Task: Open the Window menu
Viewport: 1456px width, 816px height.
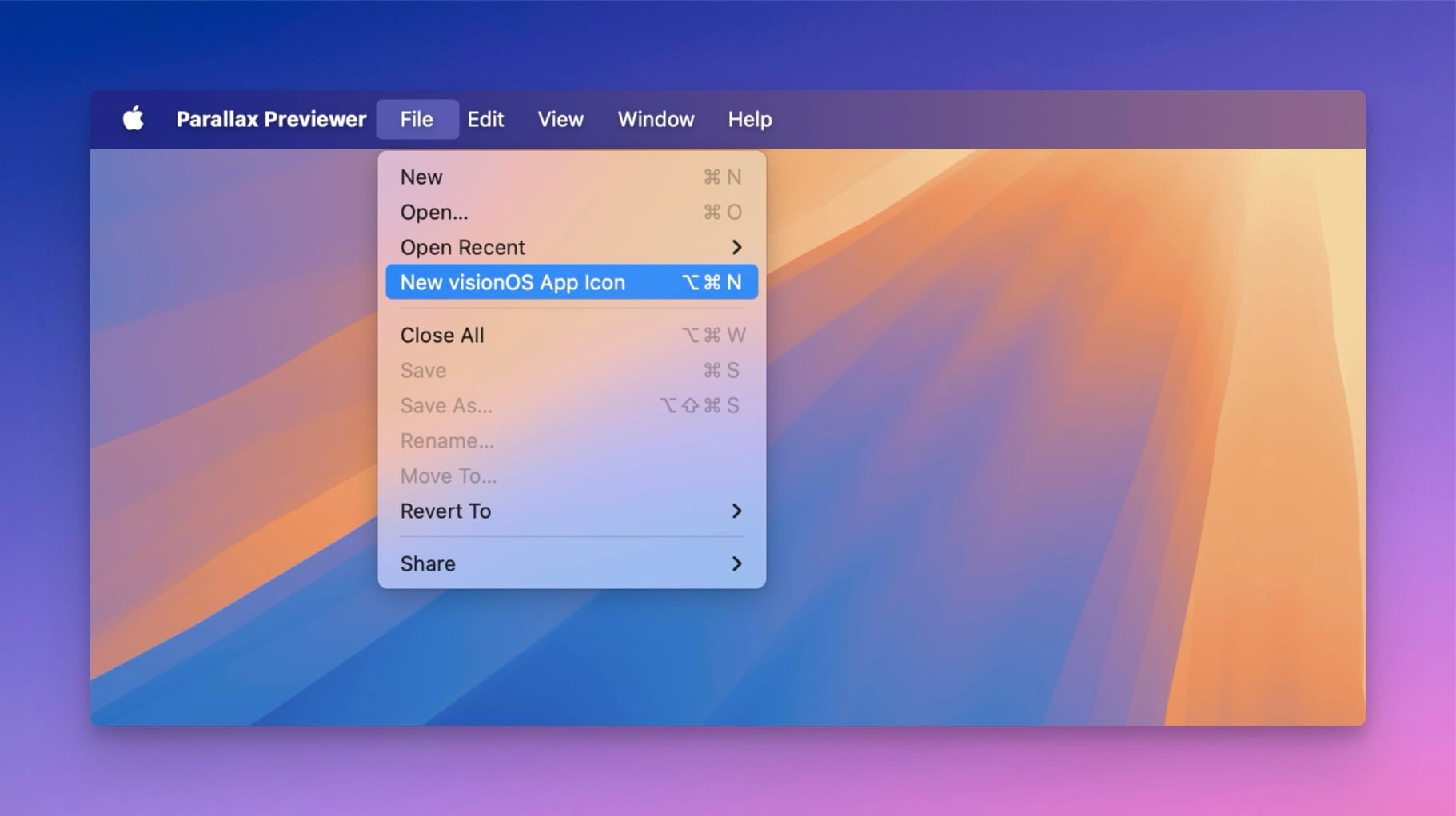Action: click(656, 119)
